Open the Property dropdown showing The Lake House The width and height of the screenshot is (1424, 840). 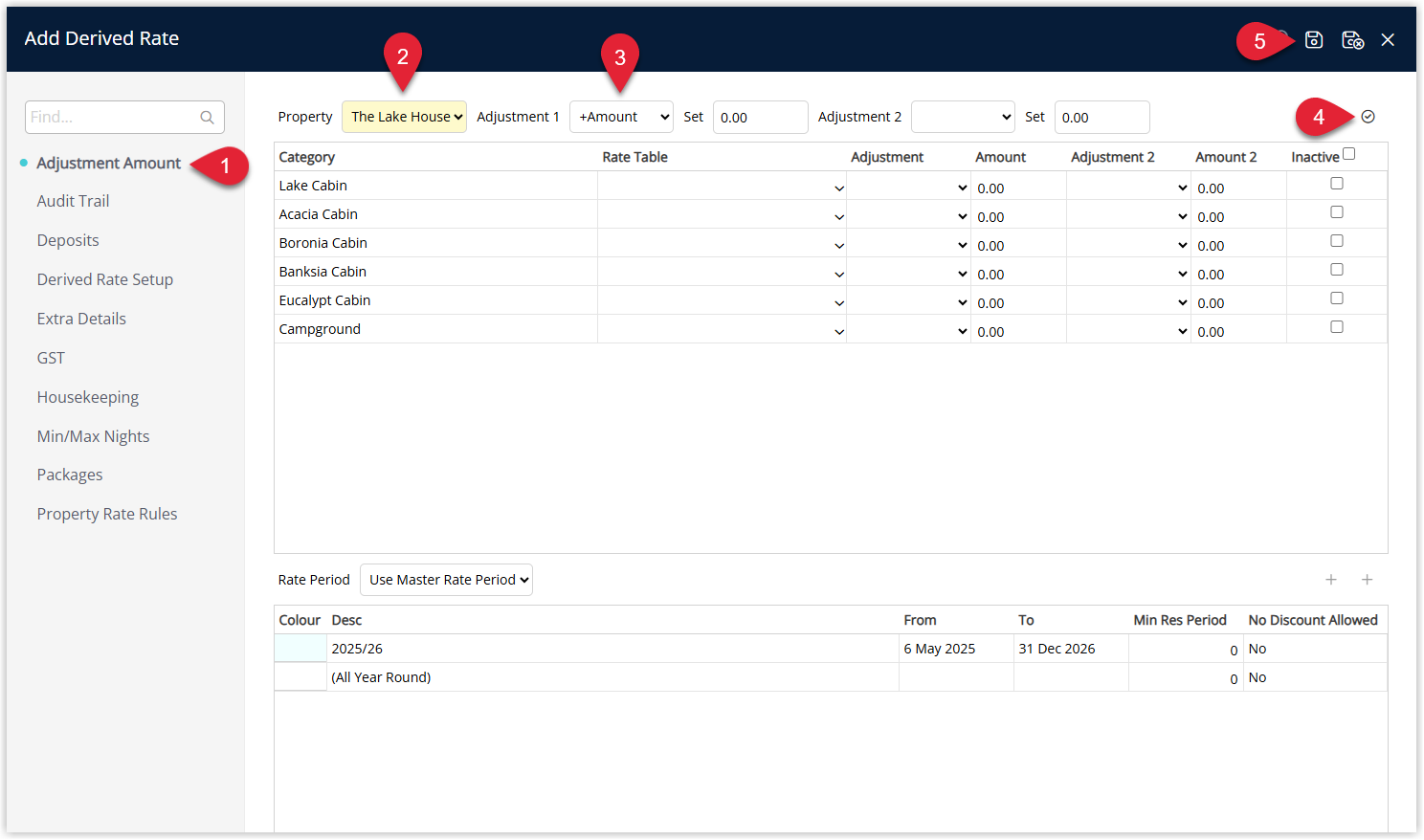(x=405, y=117)
